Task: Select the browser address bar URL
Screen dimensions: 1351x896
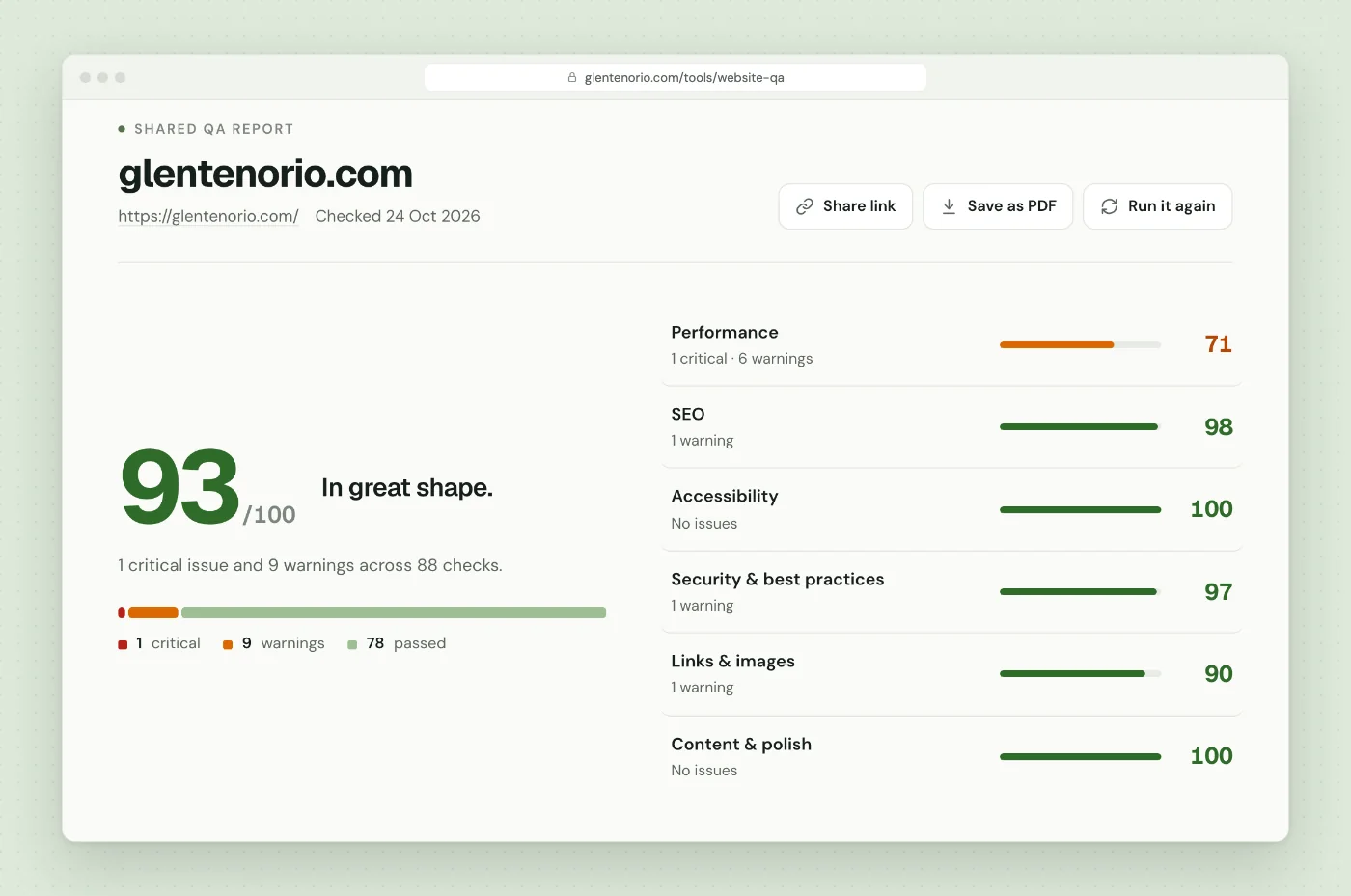Action: 684,78
